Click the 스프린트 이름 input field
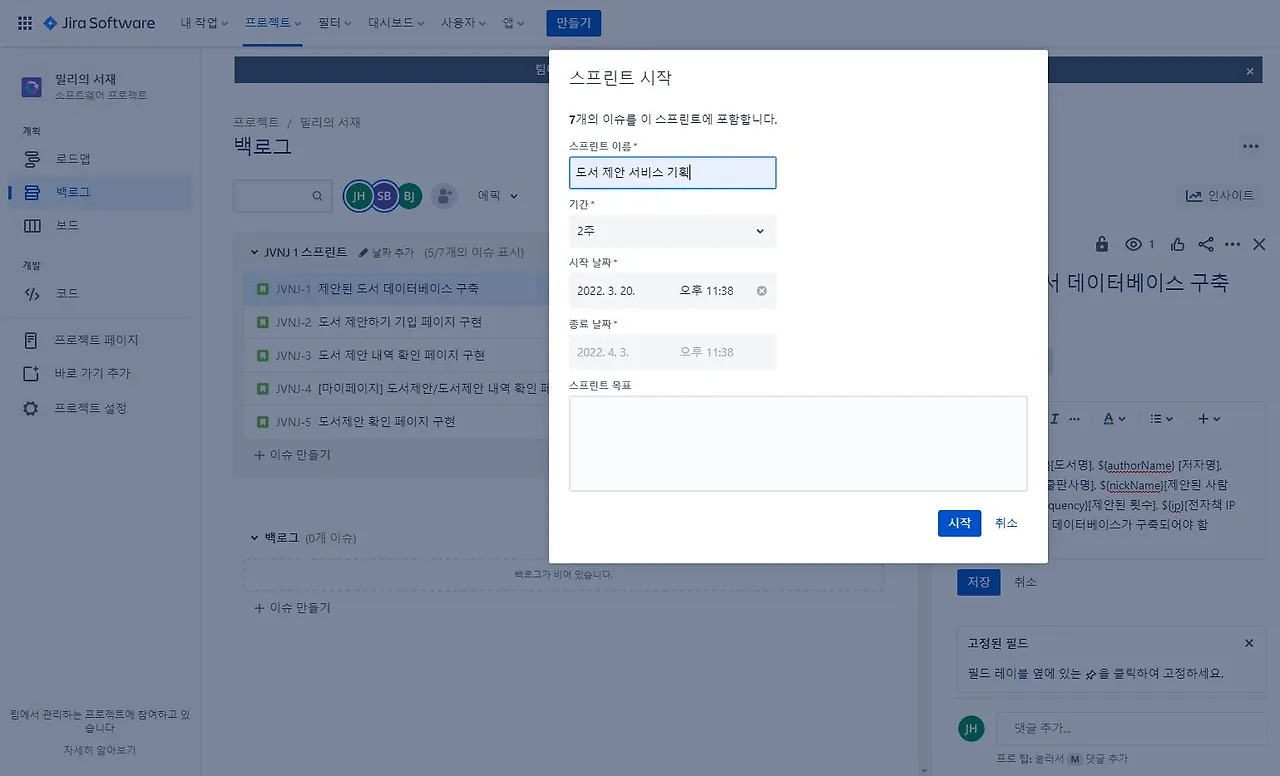This screenshot has width=1280, height=776. click(x=672, y=173)
